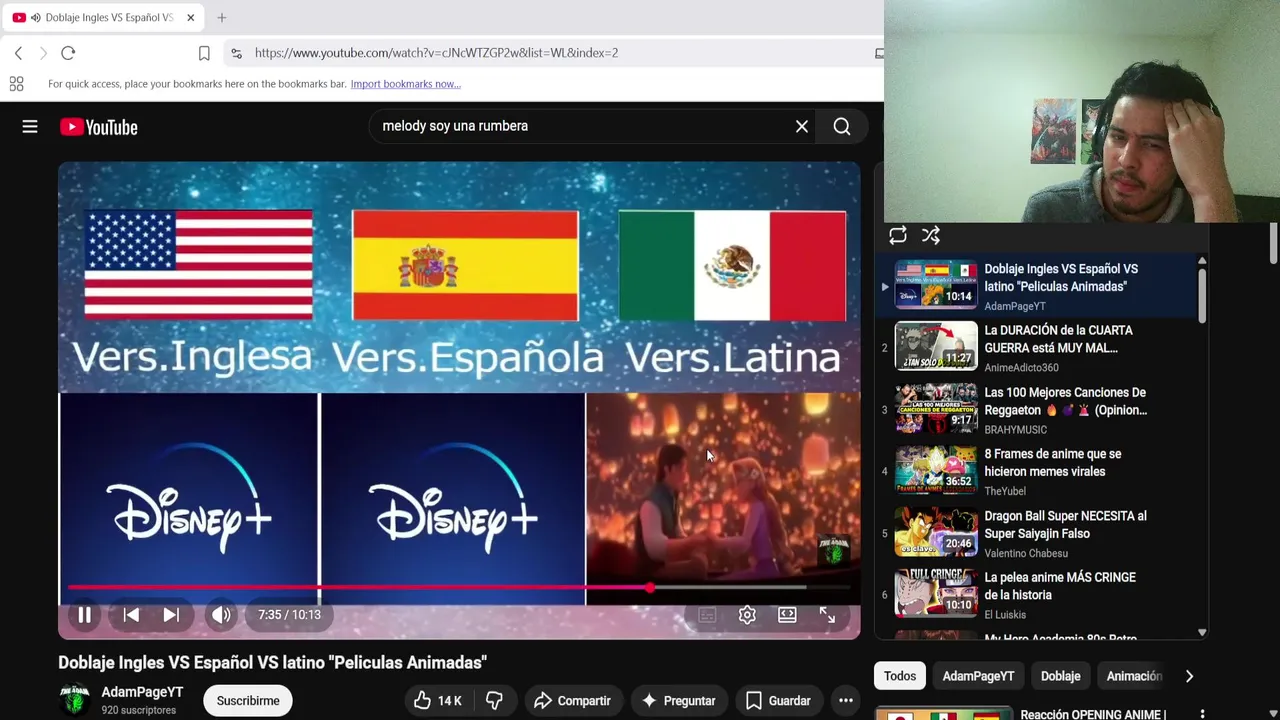Open '8 Frames de anime' playlist video
This screenshot has width=1280, height=720.
click(1036, 471)
